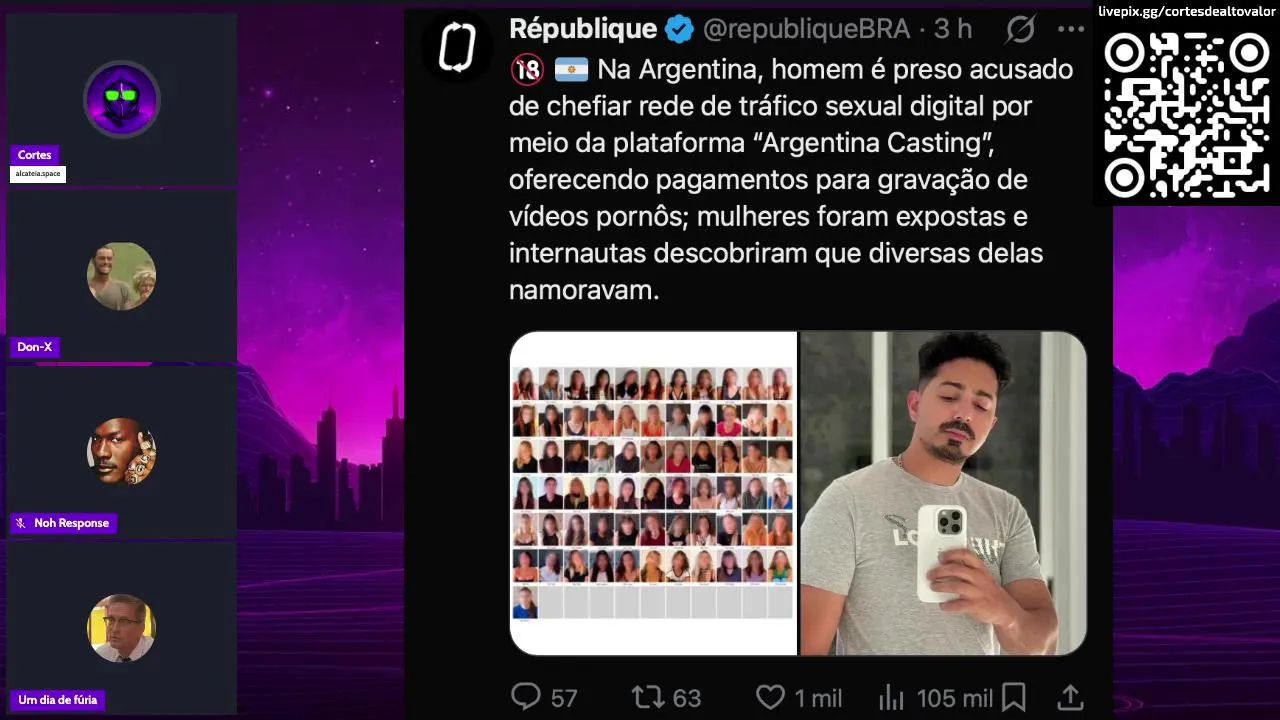Click the blue verified badge

tap(679, 30)
